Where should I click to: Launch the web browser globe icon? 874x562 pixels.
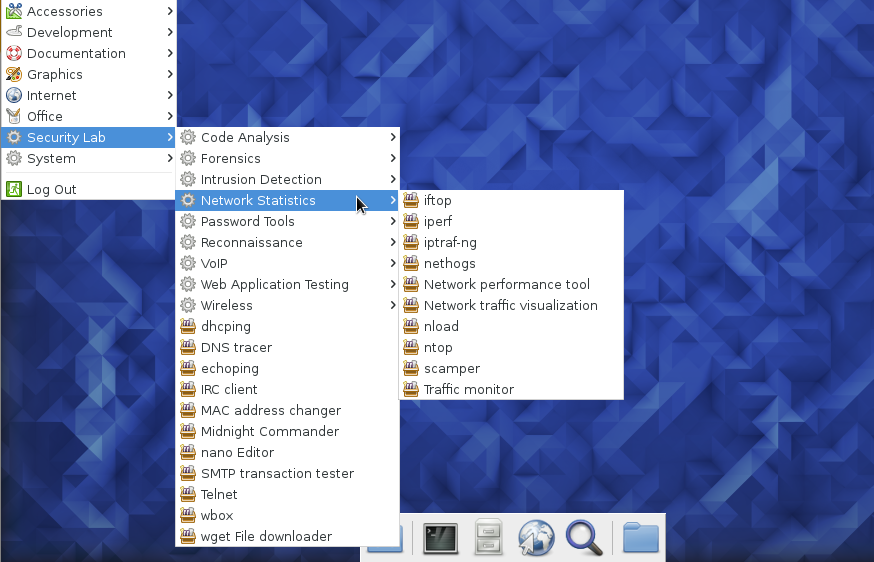536,537
